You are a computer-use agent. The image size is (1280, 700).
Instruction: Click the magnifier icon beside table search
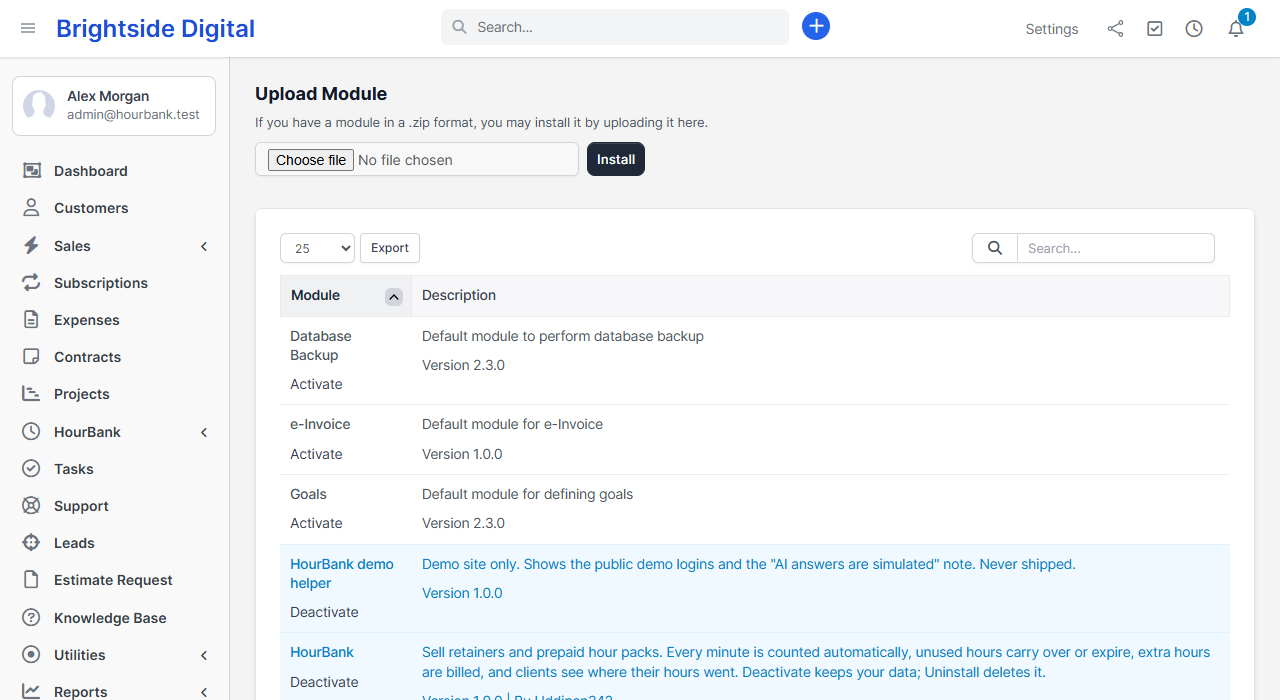coord(995,248)
